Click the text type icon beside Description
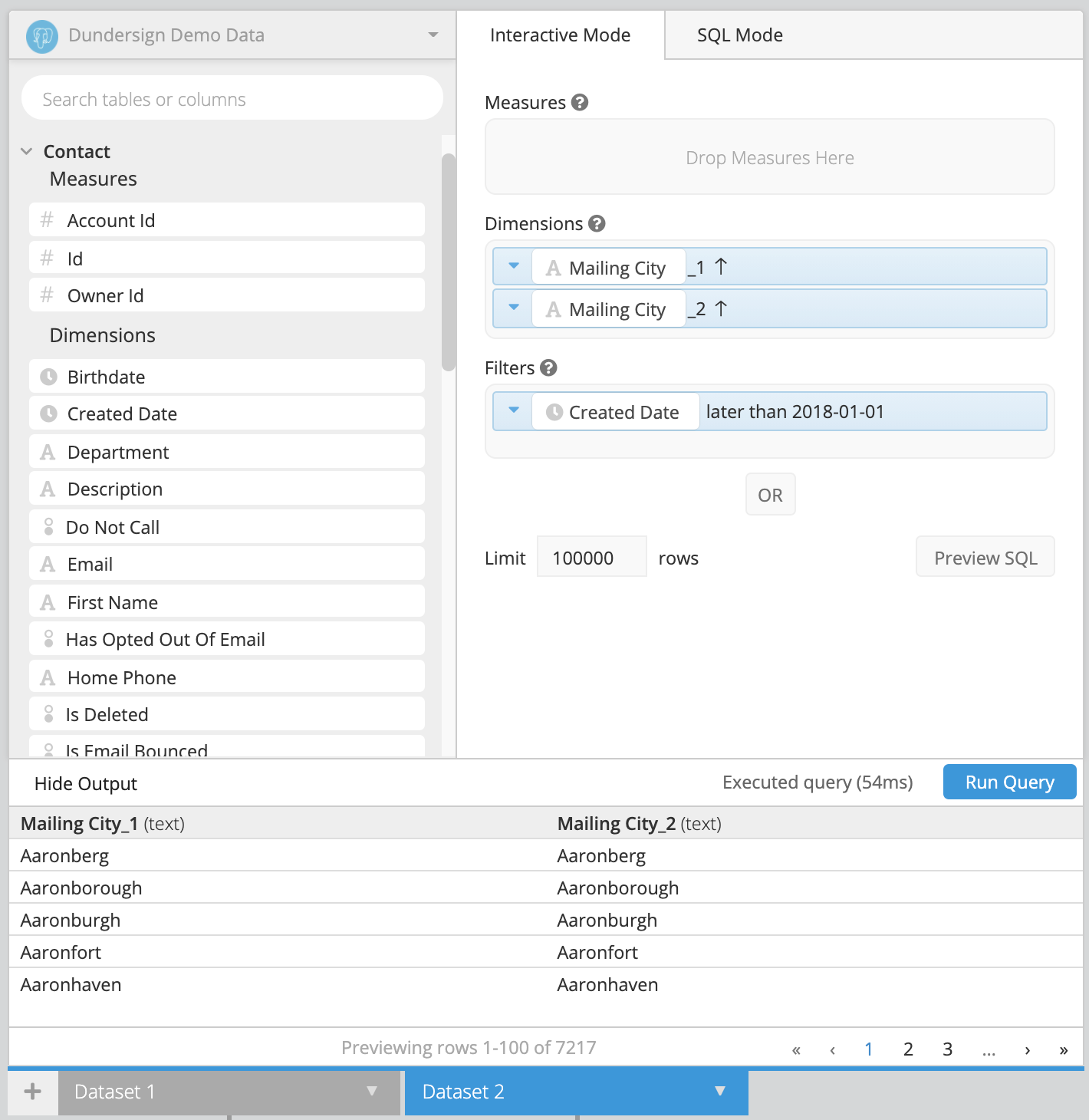This screenshot has width=1089, height=1120. [x=48, y=489]
